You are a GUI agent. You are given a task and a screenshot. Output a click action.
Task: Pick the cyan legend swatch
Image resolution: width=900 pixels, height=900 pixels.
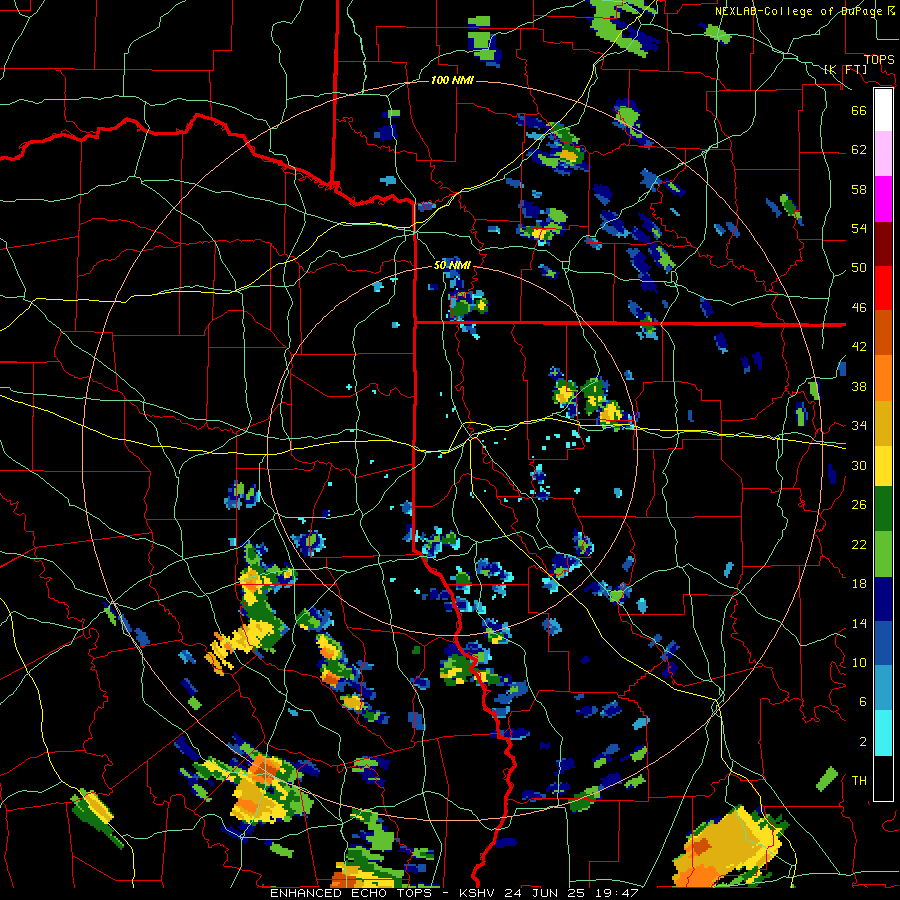click(883, 733)
